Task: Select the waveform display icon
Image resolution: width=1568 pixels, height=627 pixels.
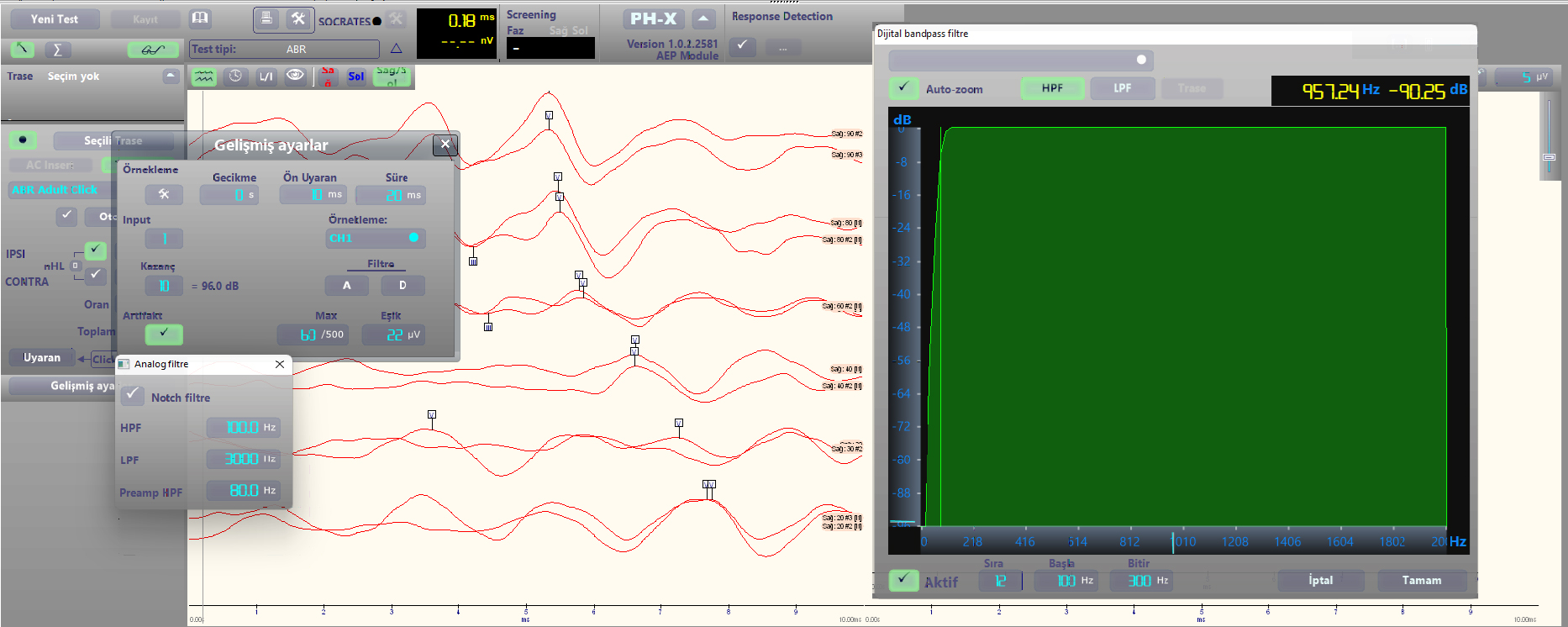Action: coord(203,76)
